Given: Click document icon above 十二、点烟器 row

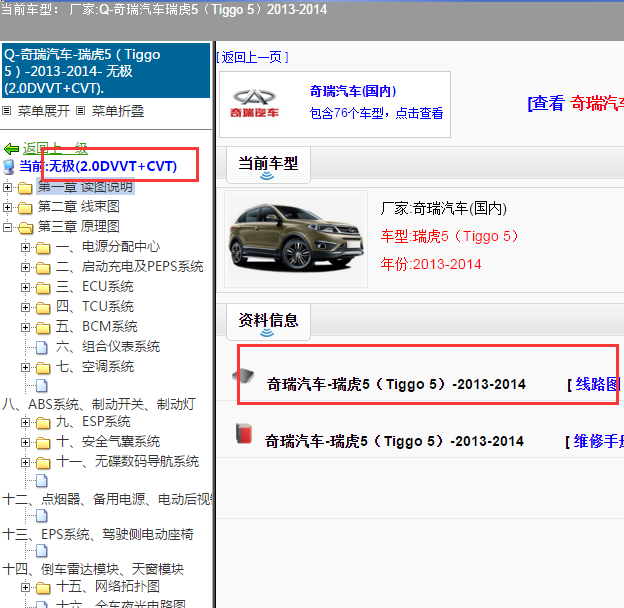Looking at the screenshot, I should [42, 481].
